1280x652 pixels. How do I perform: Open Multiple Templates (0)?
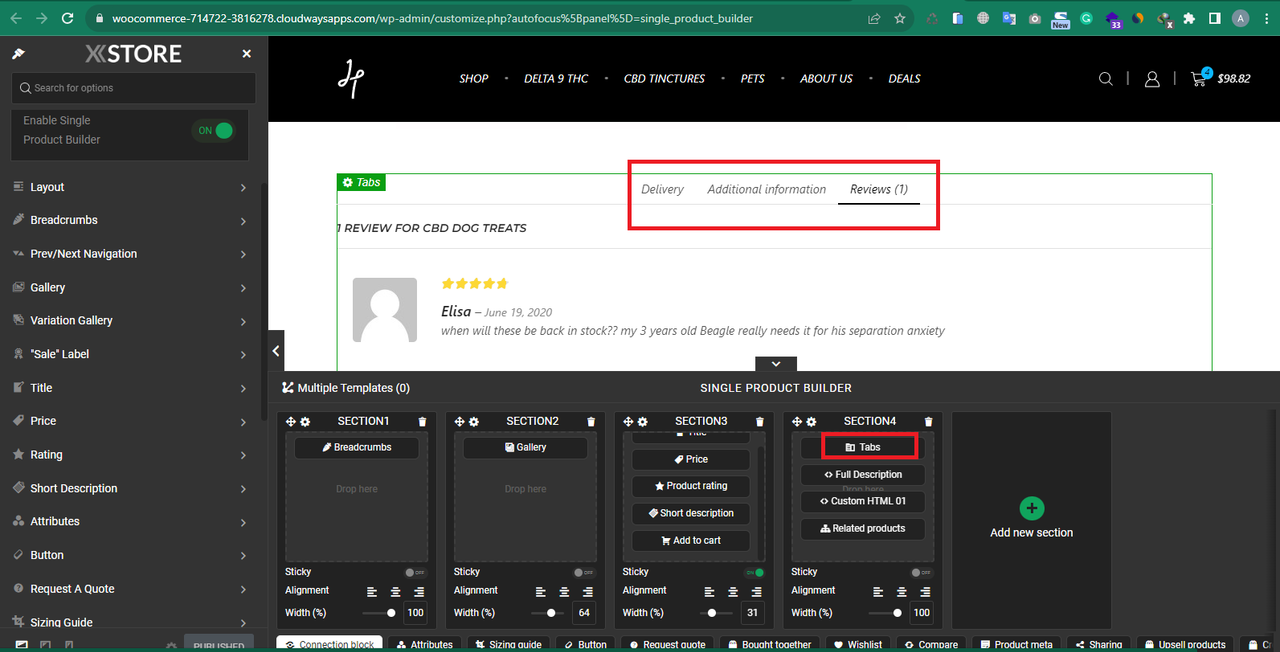(346, 388)
